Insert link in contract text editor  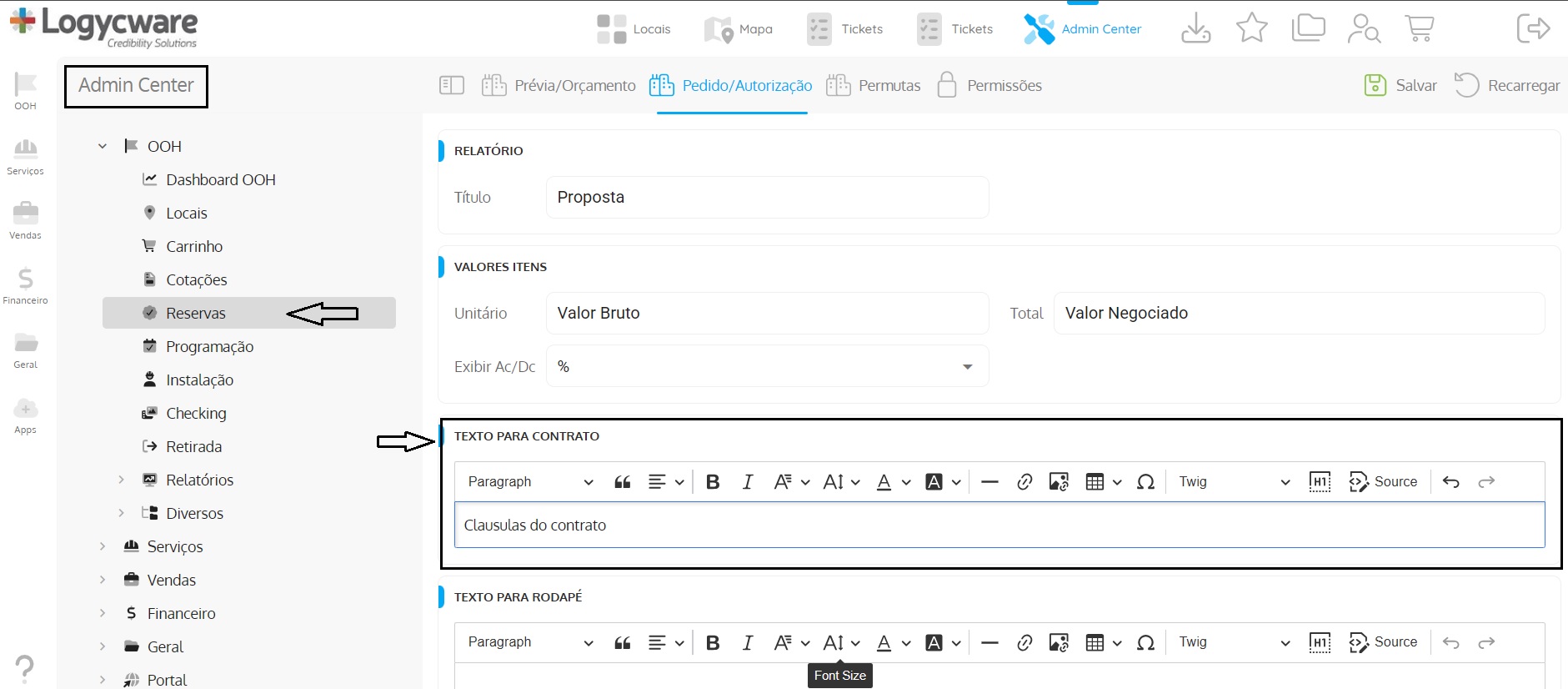point(1024,482)
